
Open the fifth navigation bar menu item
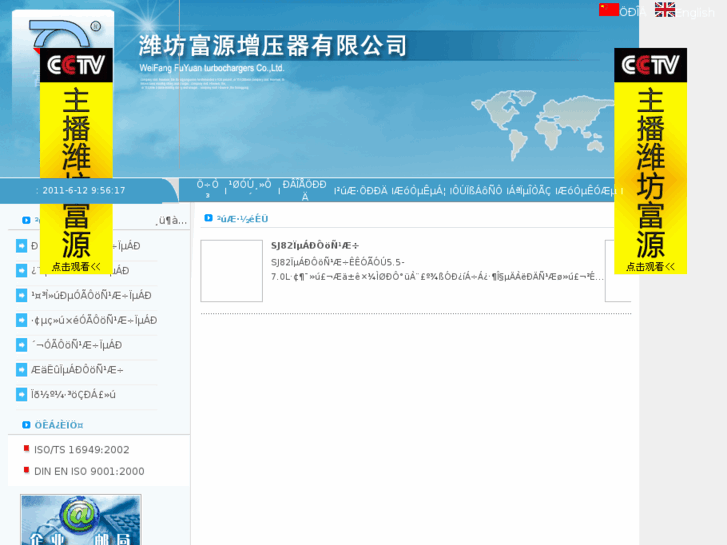[x=419, y=191]
